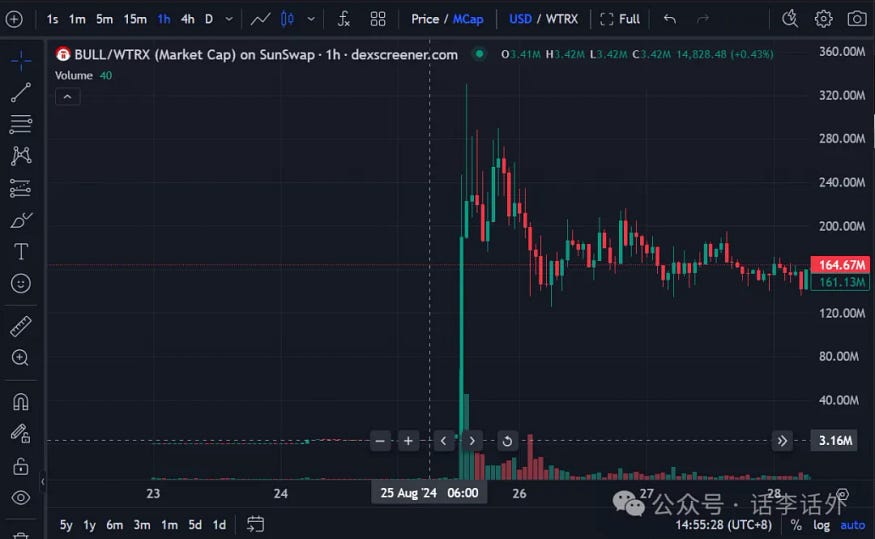Image resolution: width=875 pixels, height=539 pixels.
Task: Expand the chart type dropdown arrow
Action: click(311, 19)
